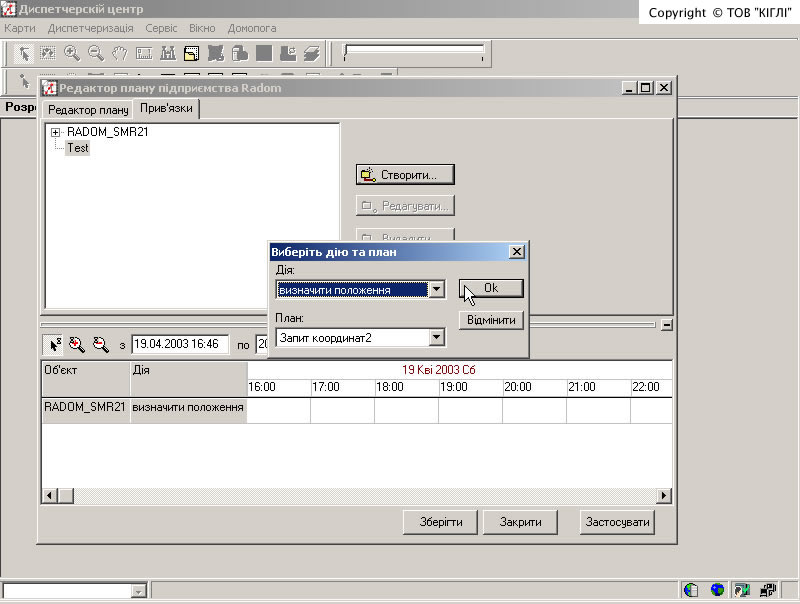Select the timeline pointer tool icon
800x604 pixels.
coord(54,344)
